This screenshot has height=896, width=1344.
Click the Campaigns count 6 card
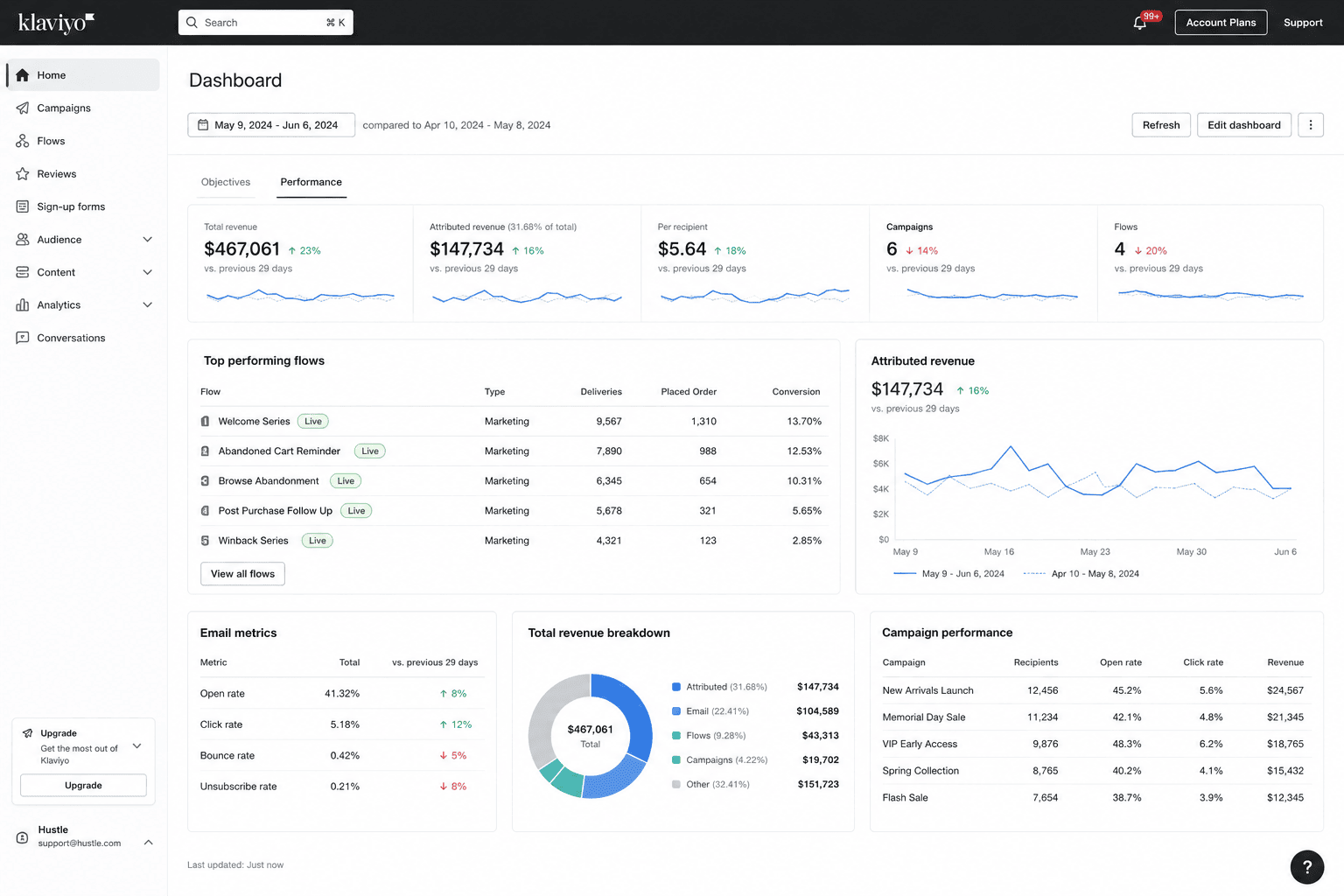[x=983, y=263]
